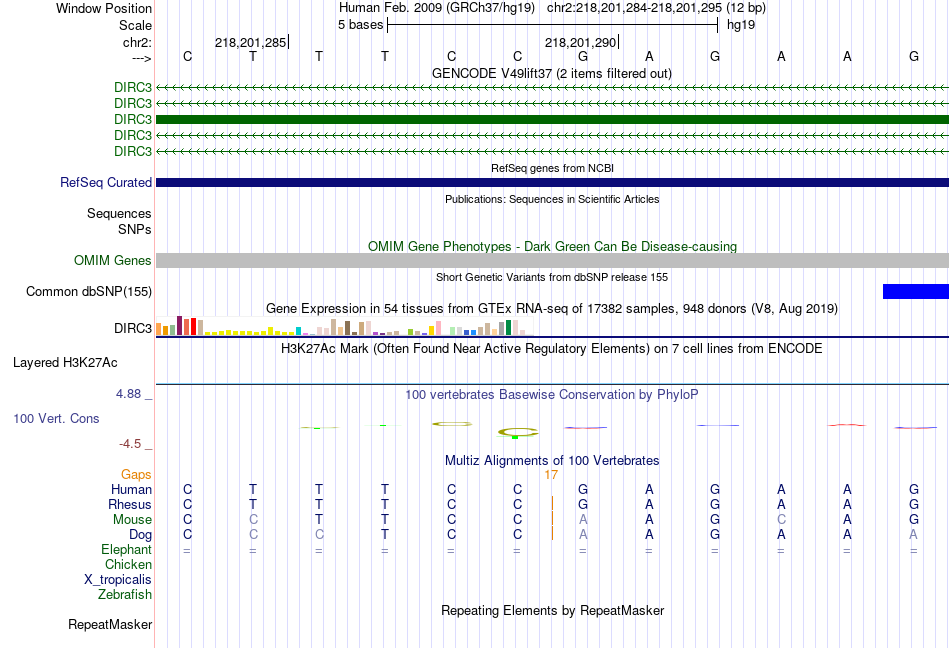Image resolution: width=950 pixels, height=648 pixels.
Task: Click the orange insertion bar in Dog row
Action: [x=552, y=534]
